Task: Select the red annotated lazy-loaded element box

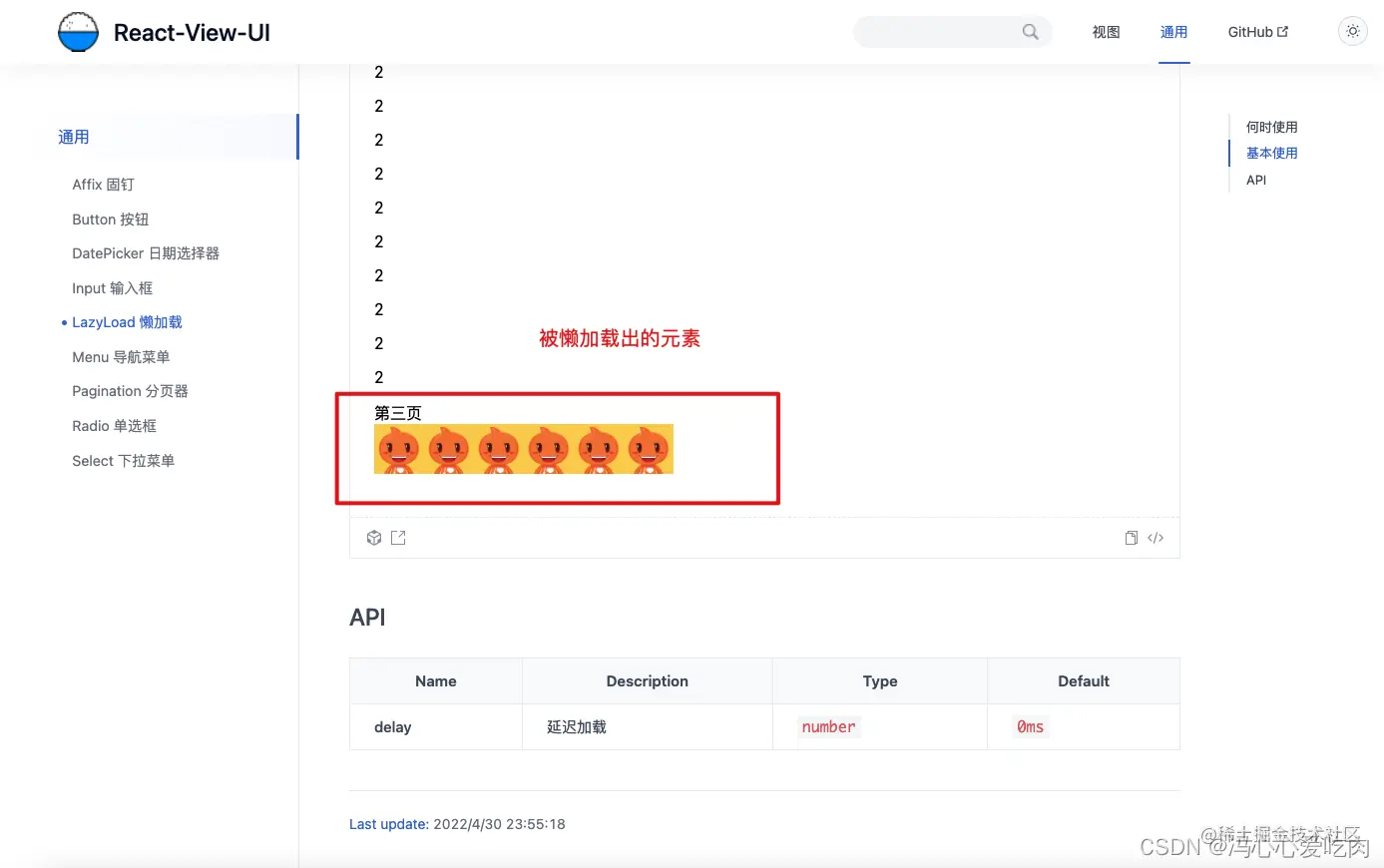Action: [558, 446]
